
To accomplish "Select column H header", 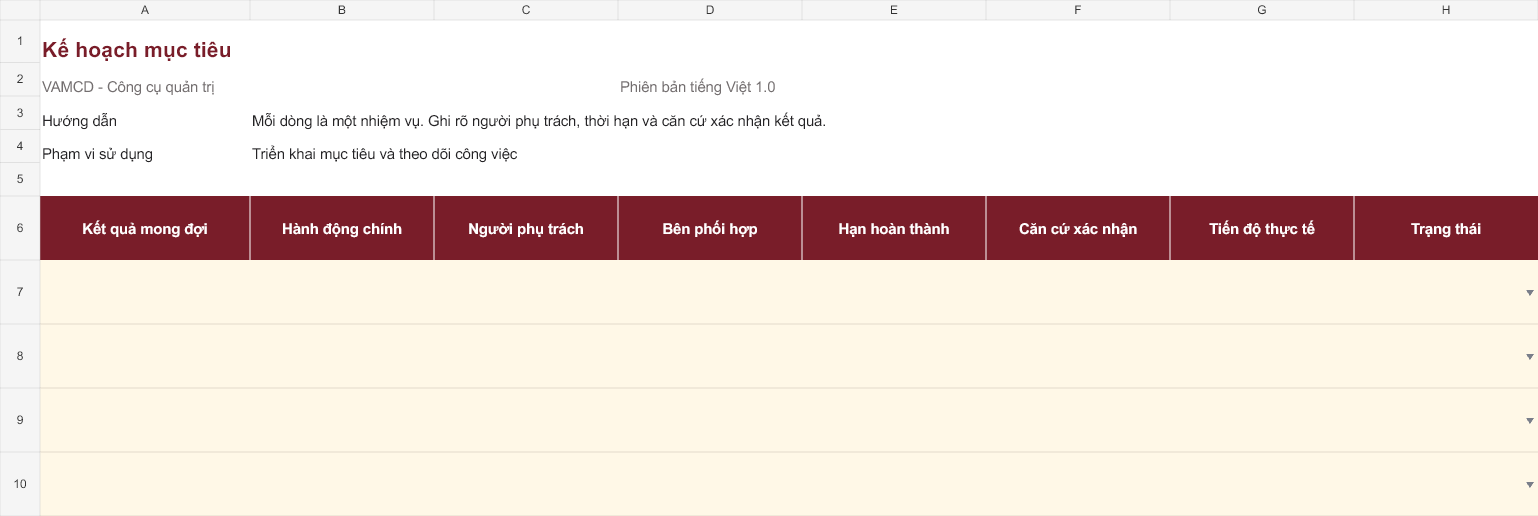I will click(x=1446, y=10).
